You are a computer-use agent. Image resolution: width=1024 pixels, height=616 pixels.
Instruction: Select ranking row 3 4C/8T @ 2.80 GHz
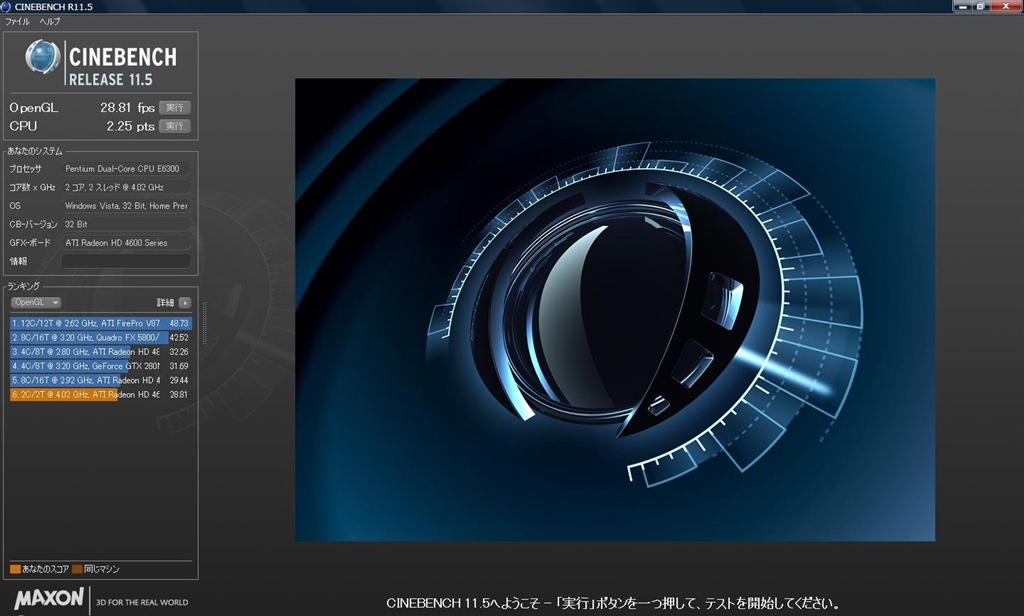[101, 352]
